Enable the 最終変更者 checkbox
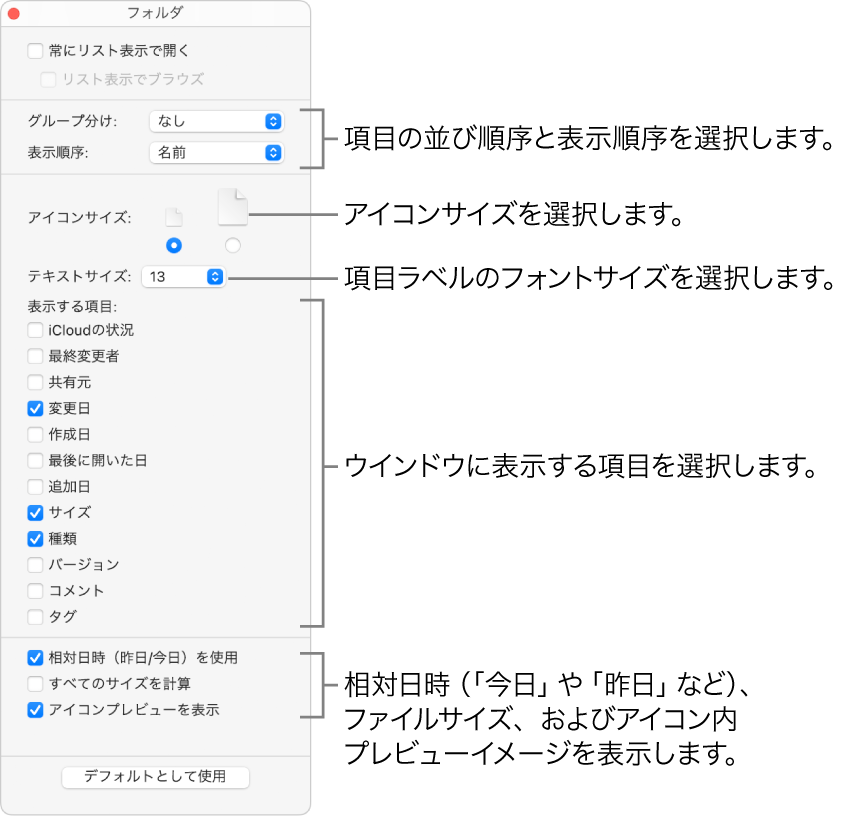The width and height of the screenshot is (846, 817). coord(34,356)
